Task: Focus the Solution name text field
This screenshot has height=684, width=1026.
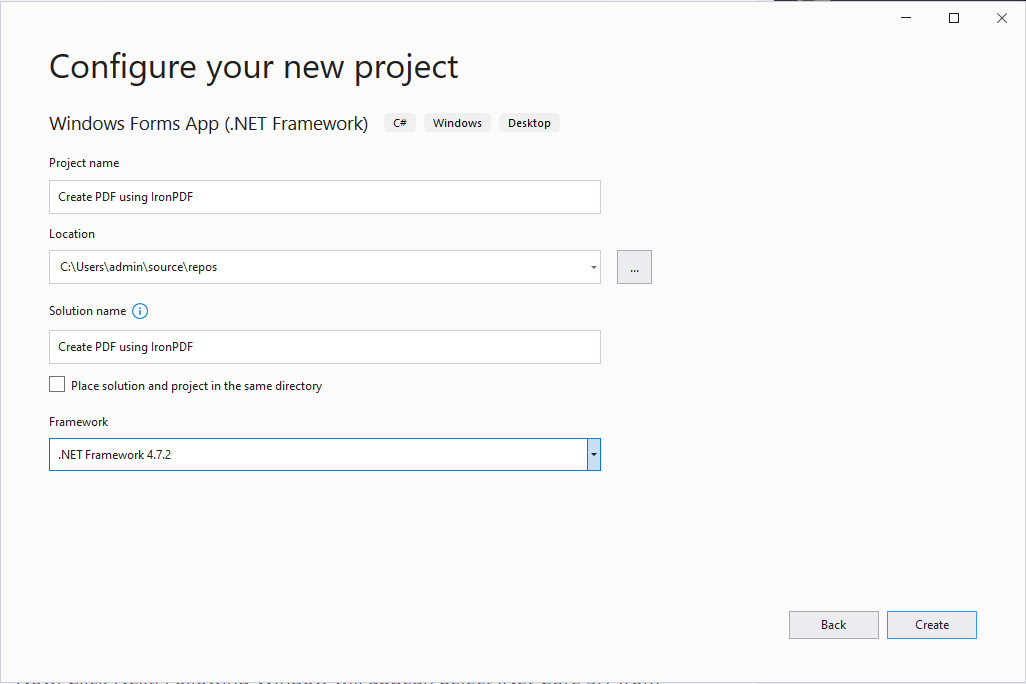Action: click(324, 347)
